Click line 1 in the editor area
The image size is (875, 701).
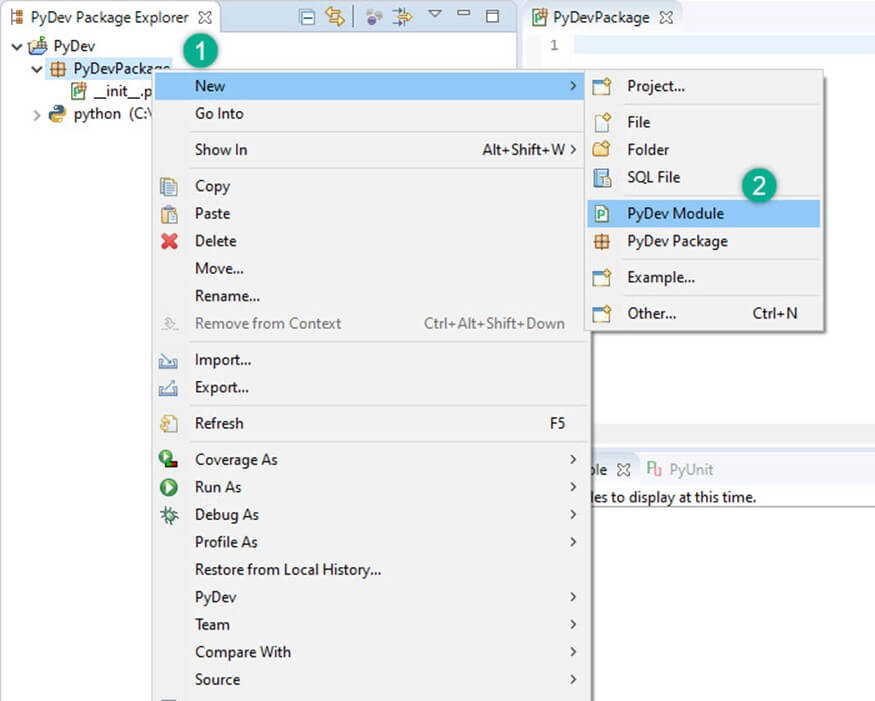pos(700,45)
